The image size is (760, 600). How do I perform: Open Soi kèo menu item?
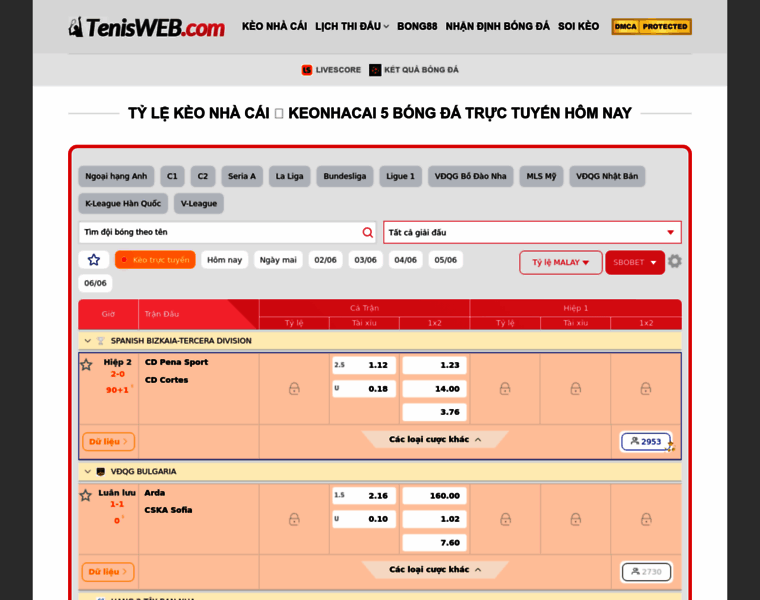579,26
